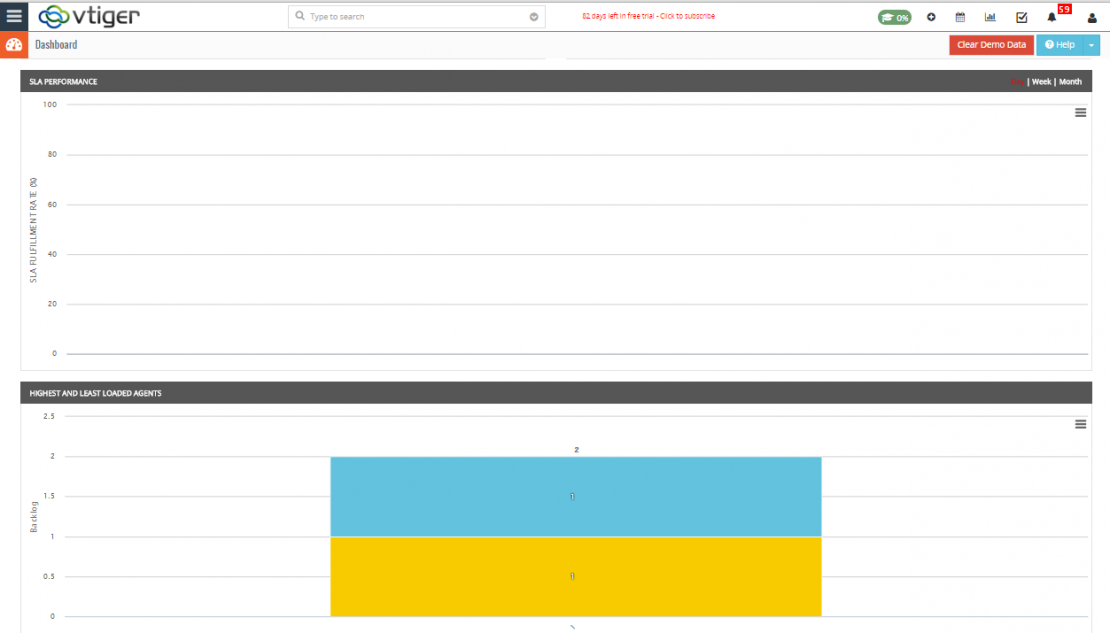The width and height of the screenshot is (1110, 633).
Task: Open the tasks checklist icon
Action: 1021,16
